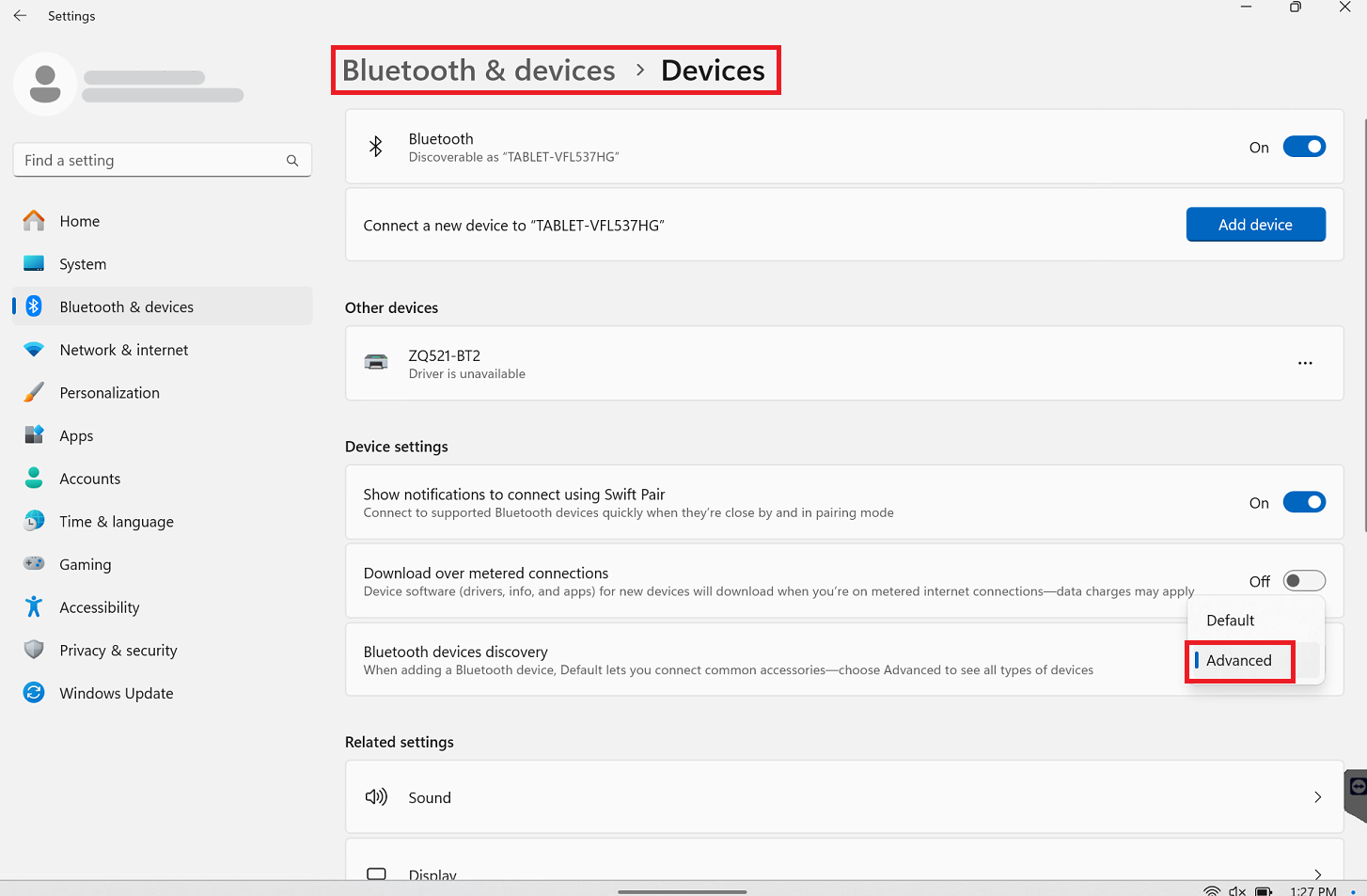Click the Find a setting search box
Screen dimensions: 1367x896
162,160
